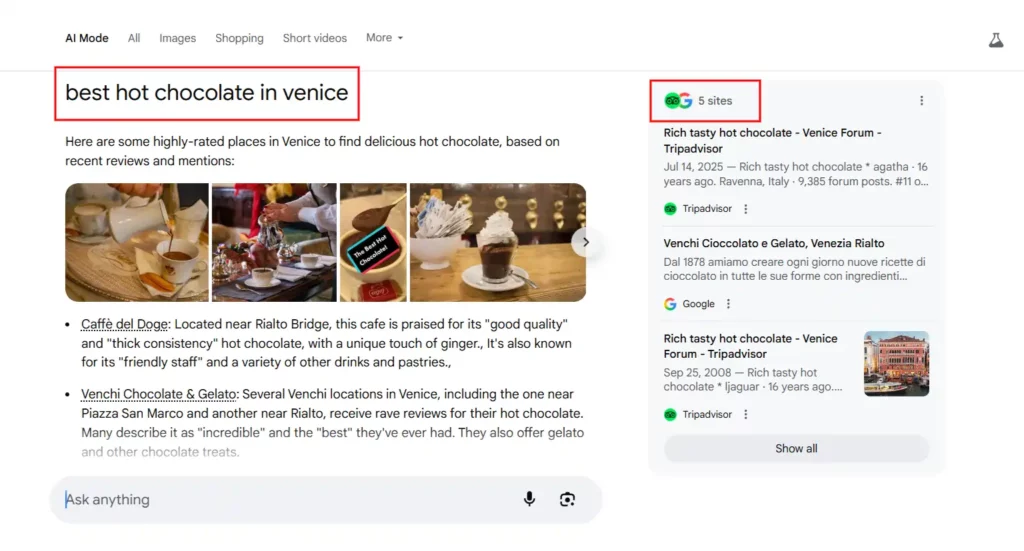The image size is (1024, 551).
Task: Open thumbnail of hot chocolate being poured
Action: (136, 242)
